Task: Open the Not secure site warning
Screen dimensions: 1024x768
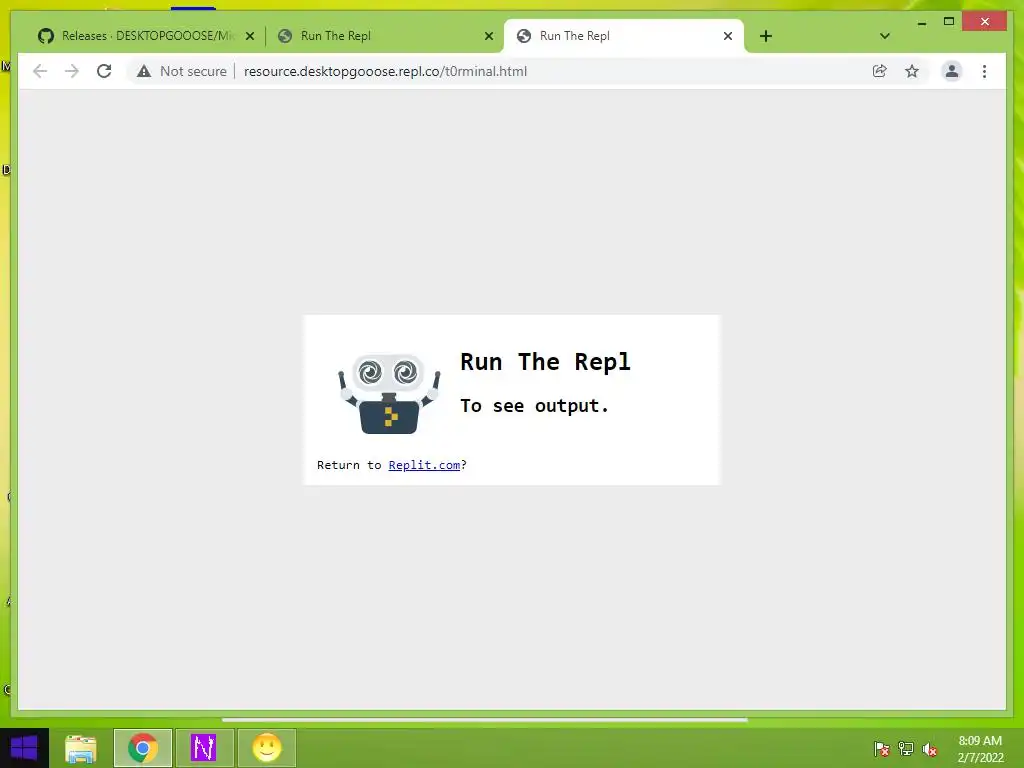Action: (182, 71)
